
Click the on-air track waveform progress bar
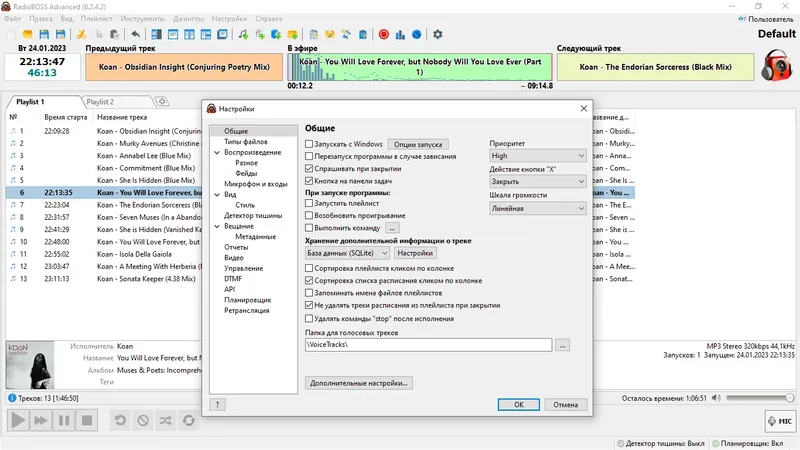[419, 67]
